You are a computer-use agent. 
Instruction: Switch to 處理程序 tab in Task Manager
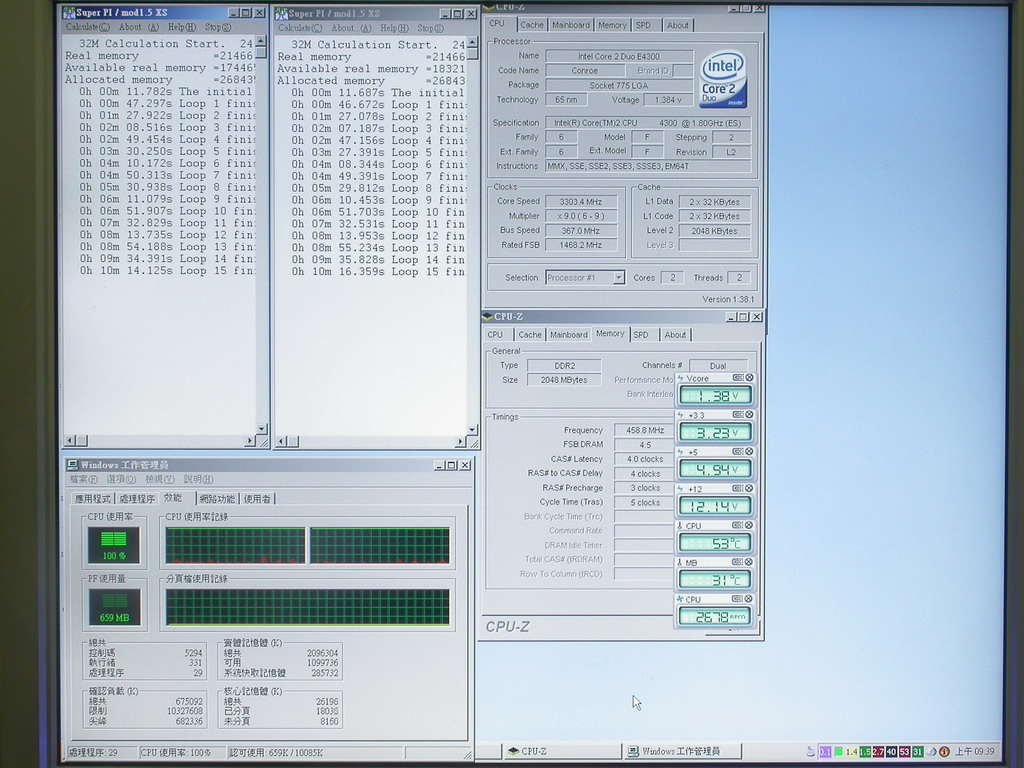[137, 499]
